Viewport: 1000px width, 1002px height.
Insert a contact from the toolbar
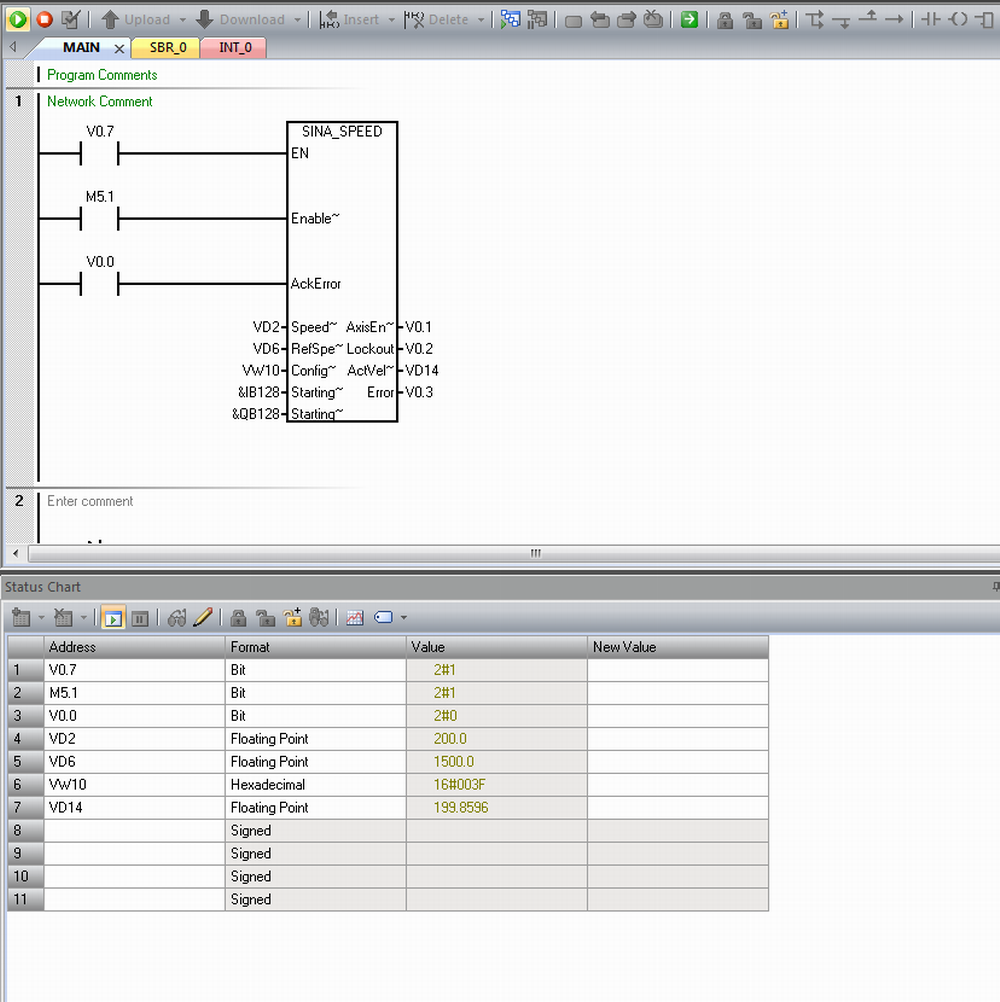tap(931, 19)
